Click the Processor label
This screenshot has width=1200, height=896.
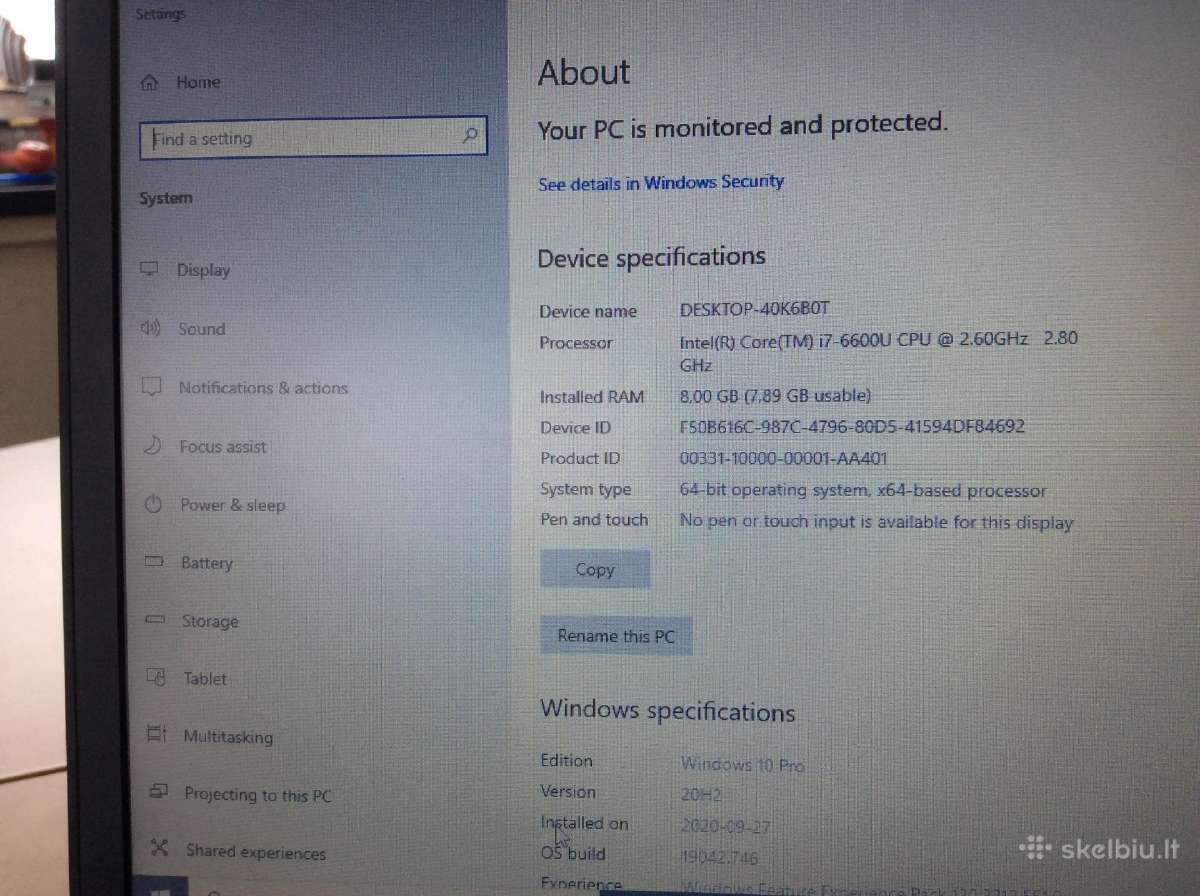click(576, 342)
